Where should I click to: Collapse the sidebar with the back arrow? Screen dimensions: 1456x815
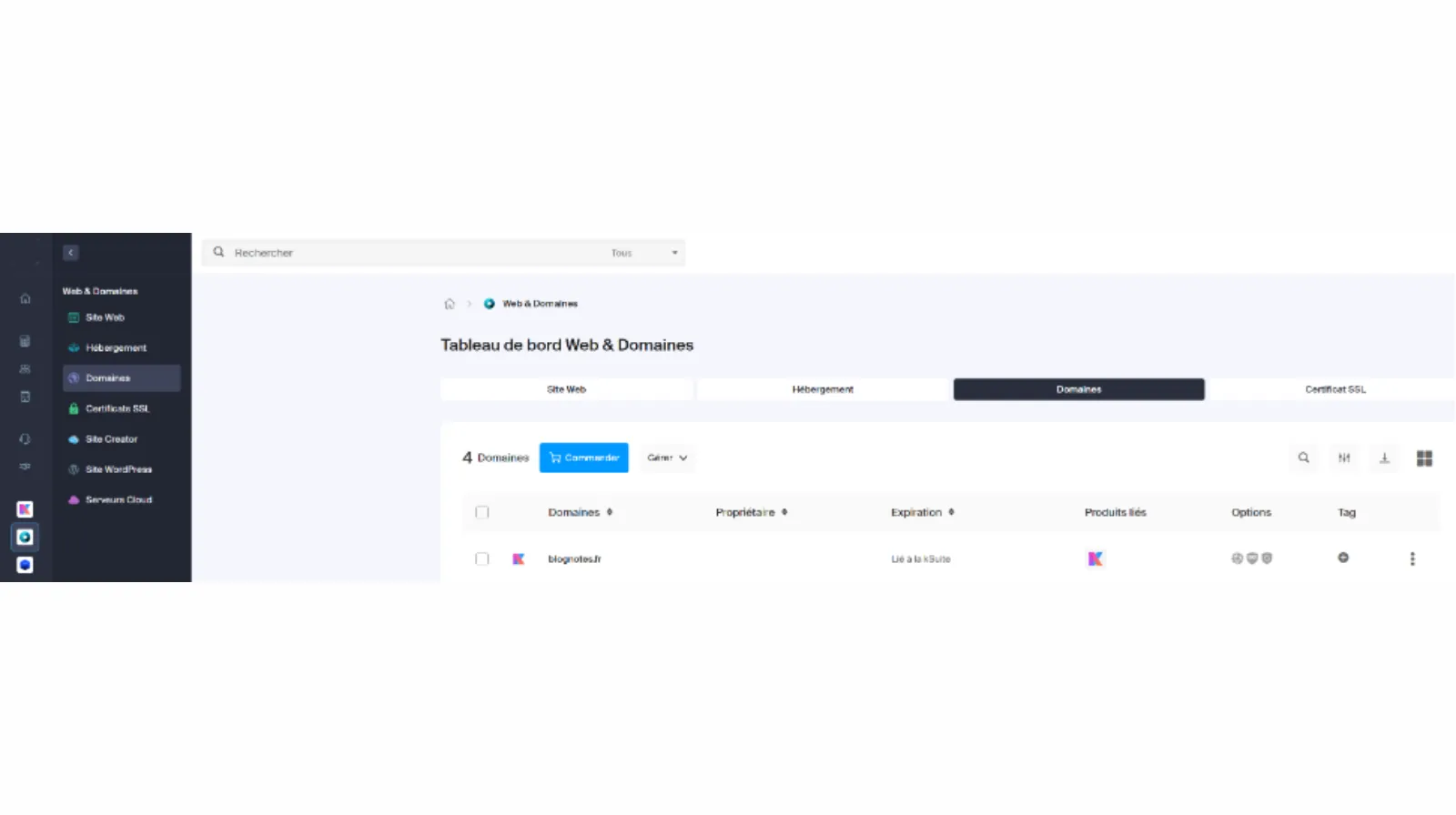71,253
